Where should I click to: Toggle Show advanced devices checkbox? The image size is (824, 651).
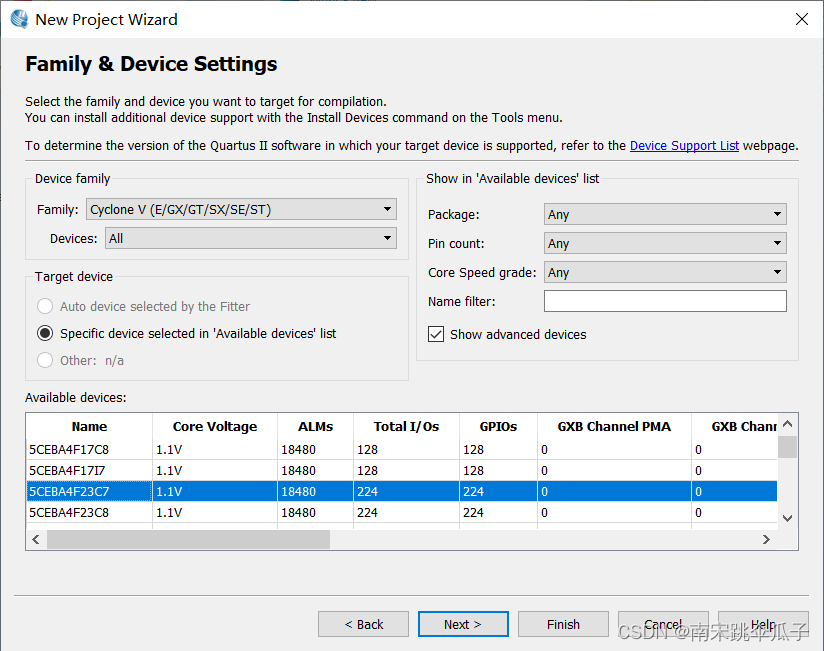(x=436, y=334)
